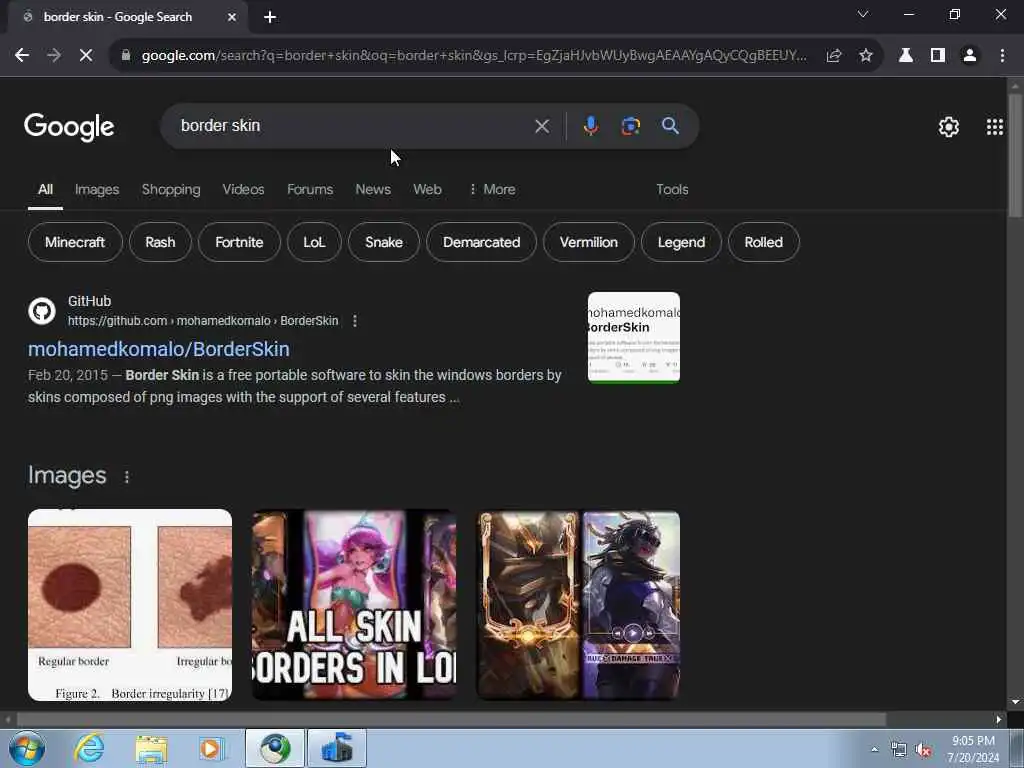Open Windows Explorer from the taskbar

tap(152, 748)
